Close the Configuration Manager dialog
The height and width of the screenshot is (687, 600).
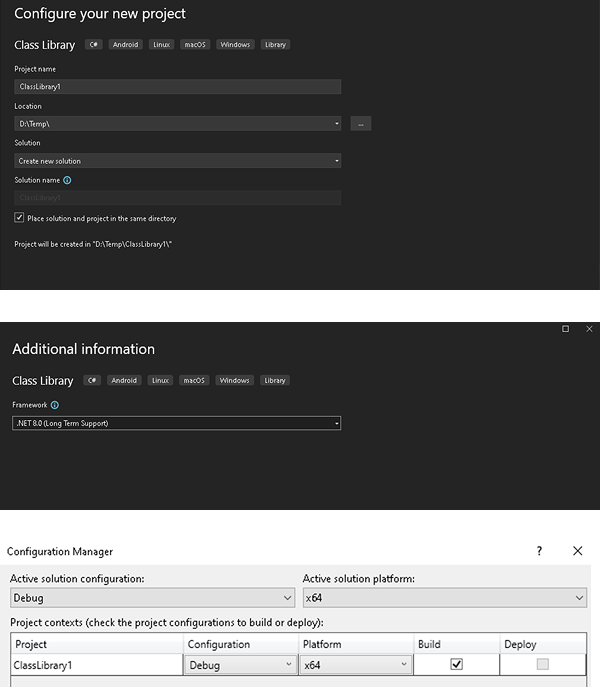tap(577, 551)
